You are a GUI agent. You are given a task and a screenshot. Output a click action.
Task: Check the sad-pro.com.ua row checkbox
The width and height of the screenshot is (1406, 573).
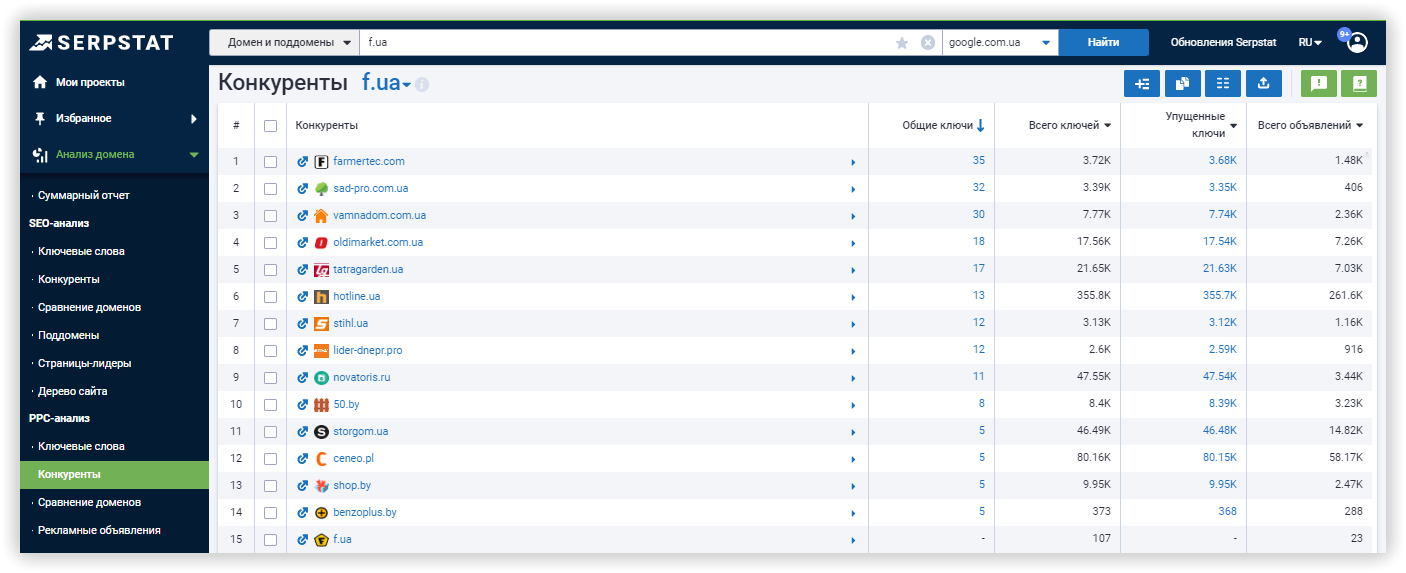[270, 188]
